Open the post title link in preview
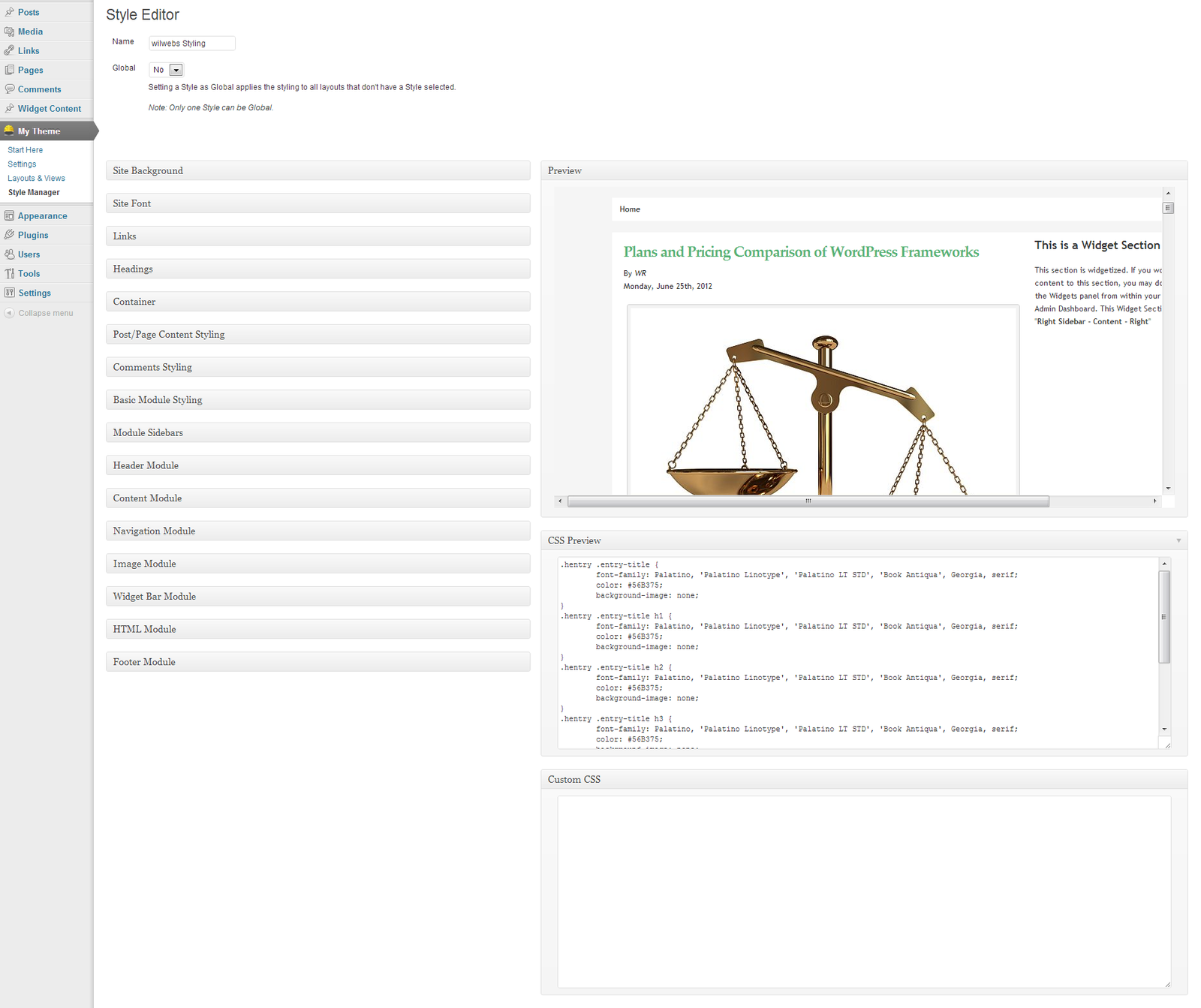 pos(801,252)
